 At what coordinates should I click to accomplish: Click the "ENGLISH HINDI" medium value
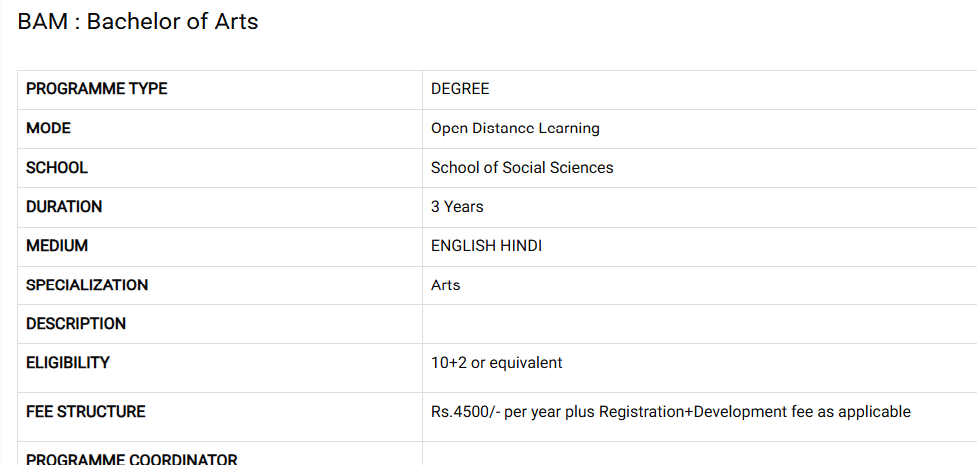tap(486, 246)
